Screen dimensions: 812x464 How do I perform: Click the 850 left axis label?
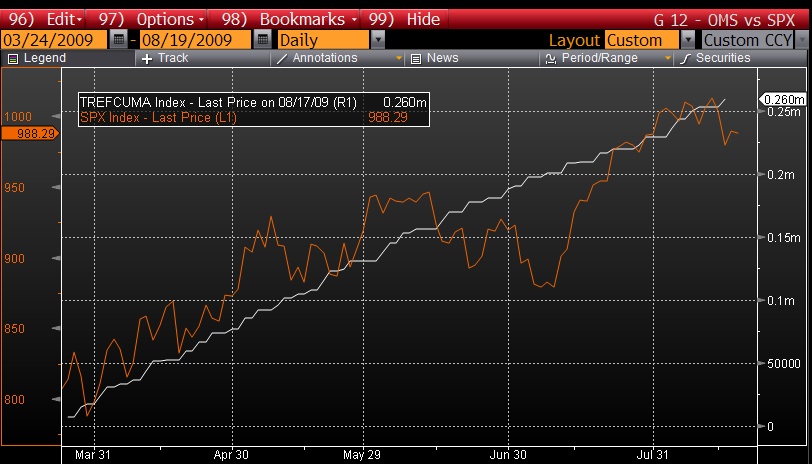coord(14,329)
